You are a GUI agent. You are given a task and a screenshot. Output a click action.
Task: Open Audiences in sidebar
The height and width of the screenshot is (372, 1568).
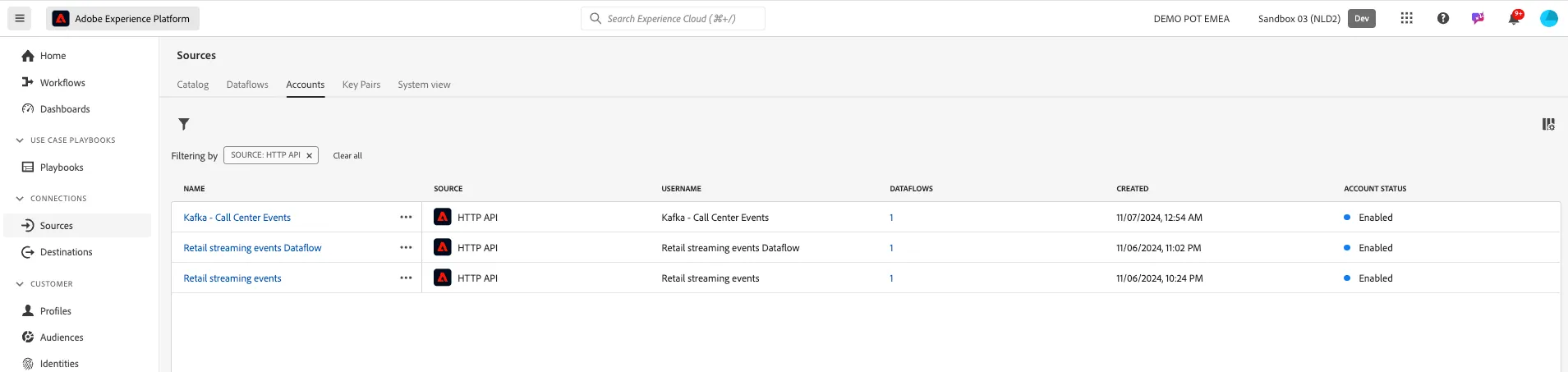click(x=62, y=338)
